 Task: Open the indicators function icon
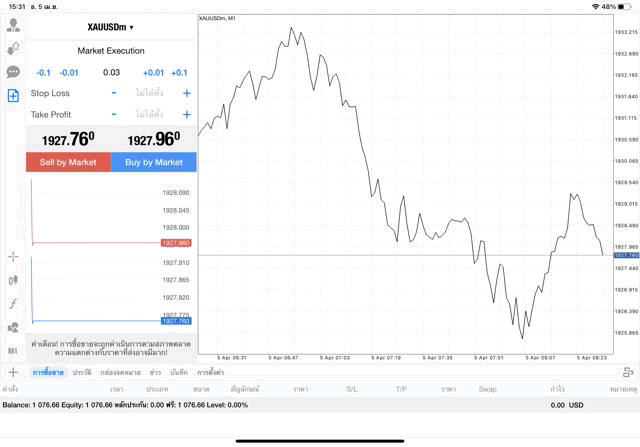pos(13,303)
